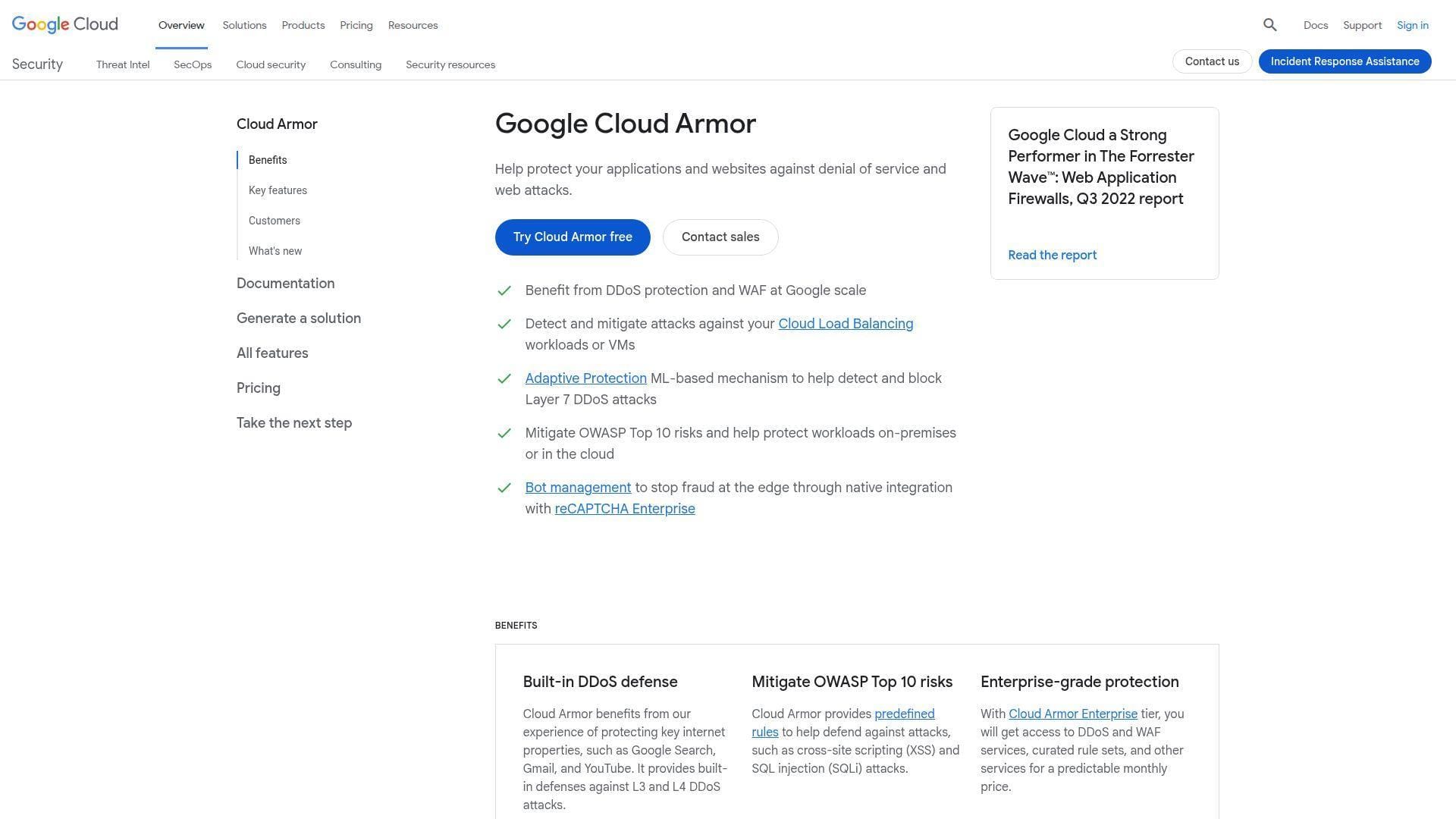Open the Solutions menu
Viewport: 1456px width, 819px height.
coord(244,25)
